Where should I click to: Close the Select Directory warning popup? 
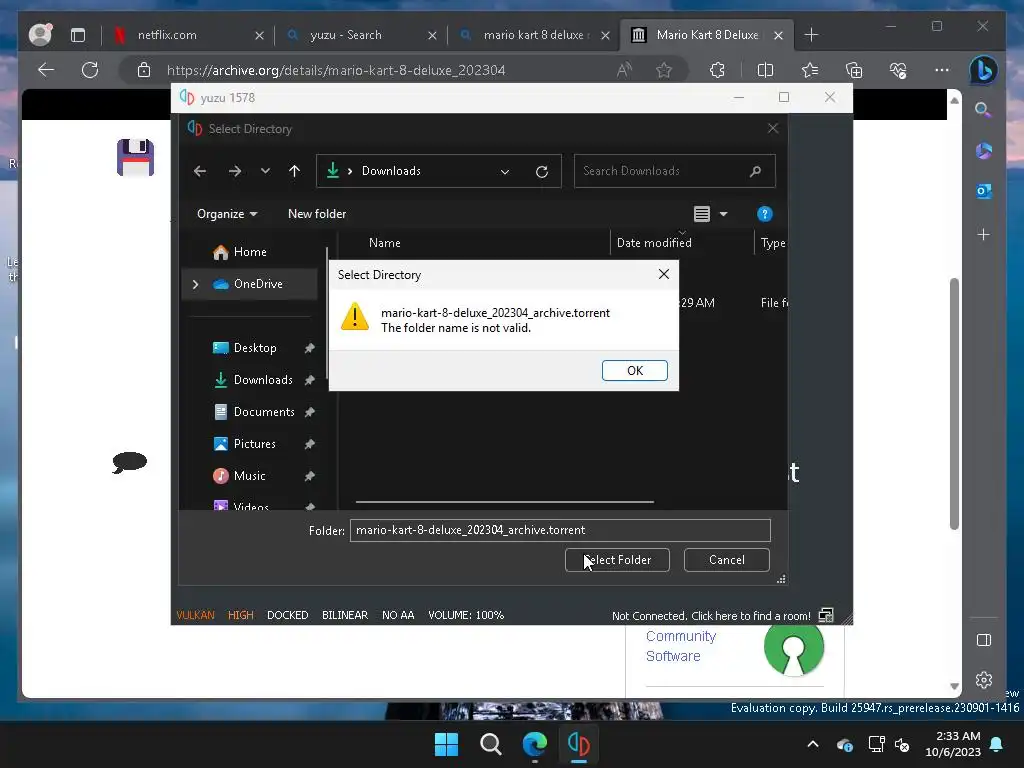664,274
